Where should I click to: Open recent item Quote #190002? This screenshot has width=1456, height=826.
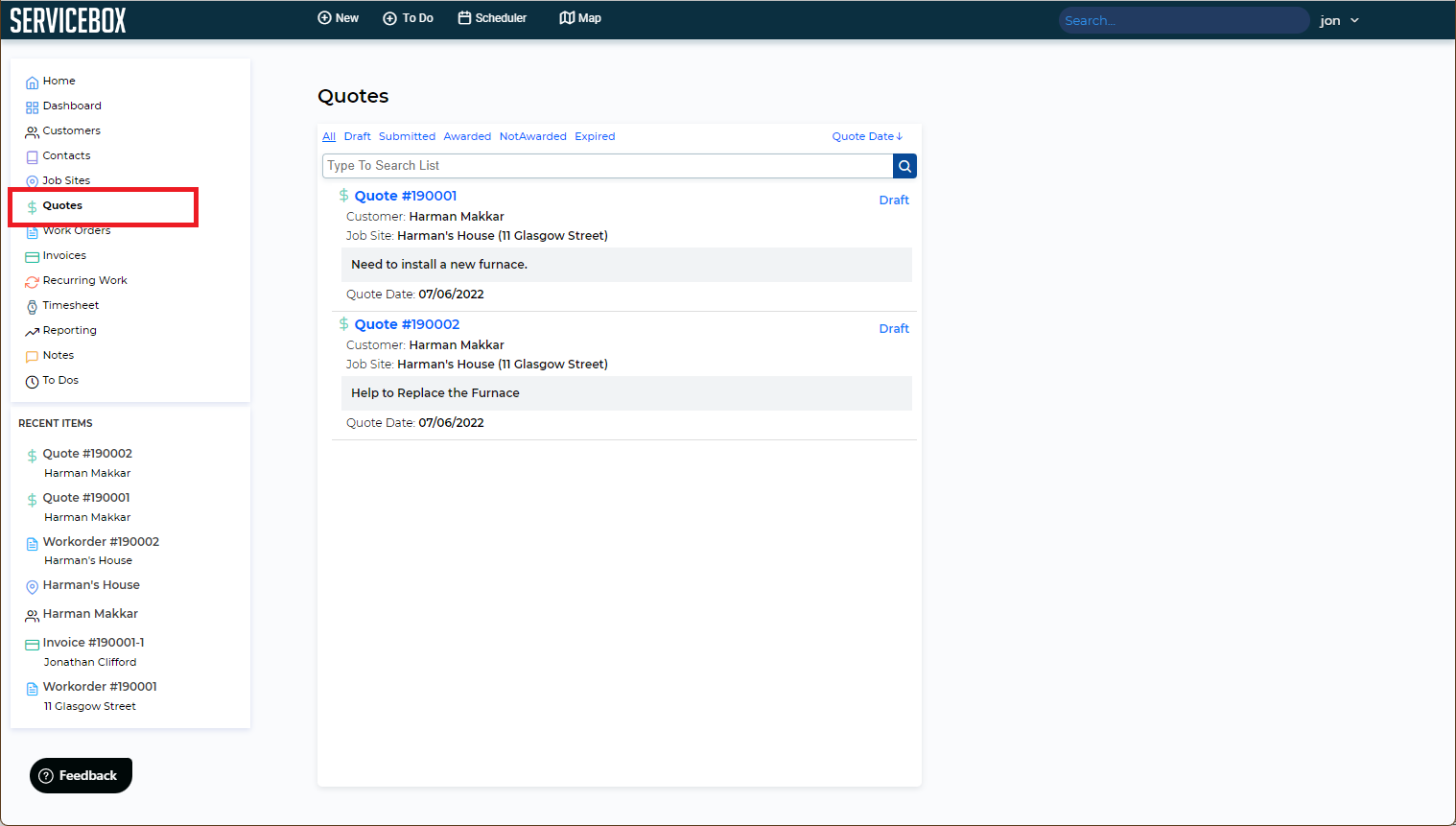pos(87,454)
